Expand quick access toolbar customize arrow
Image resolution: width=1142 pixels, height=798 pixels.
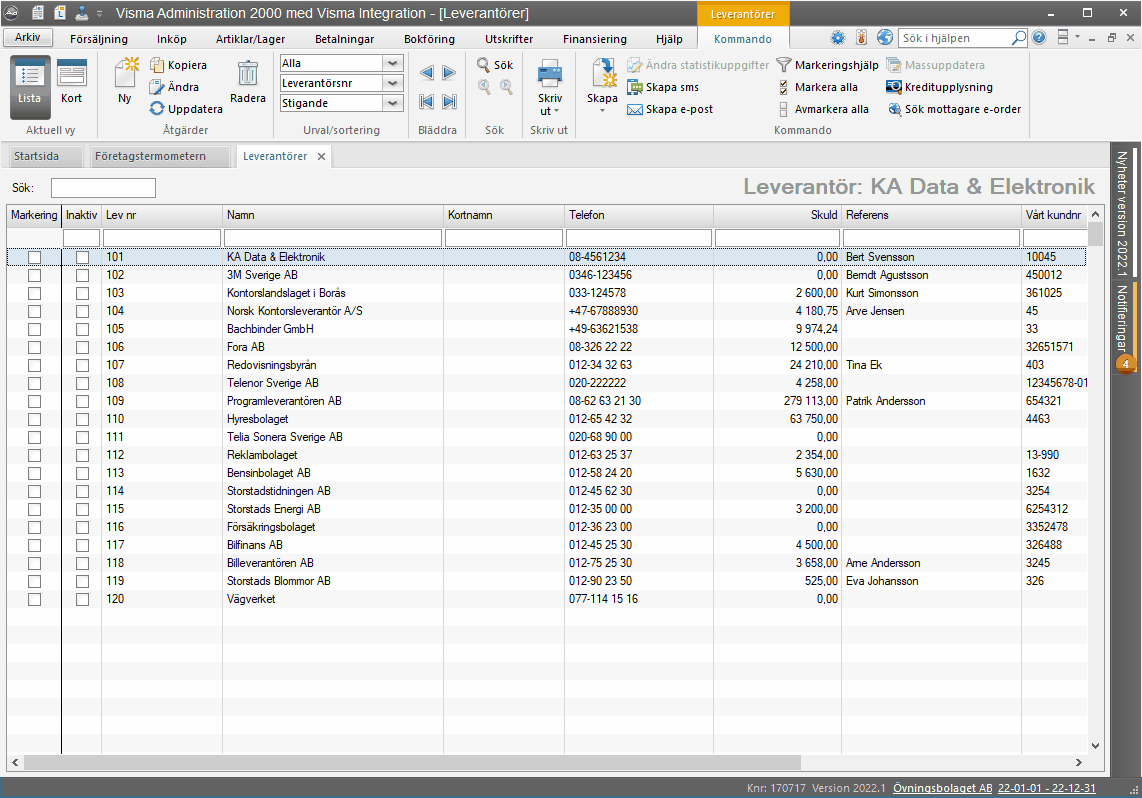100,13
